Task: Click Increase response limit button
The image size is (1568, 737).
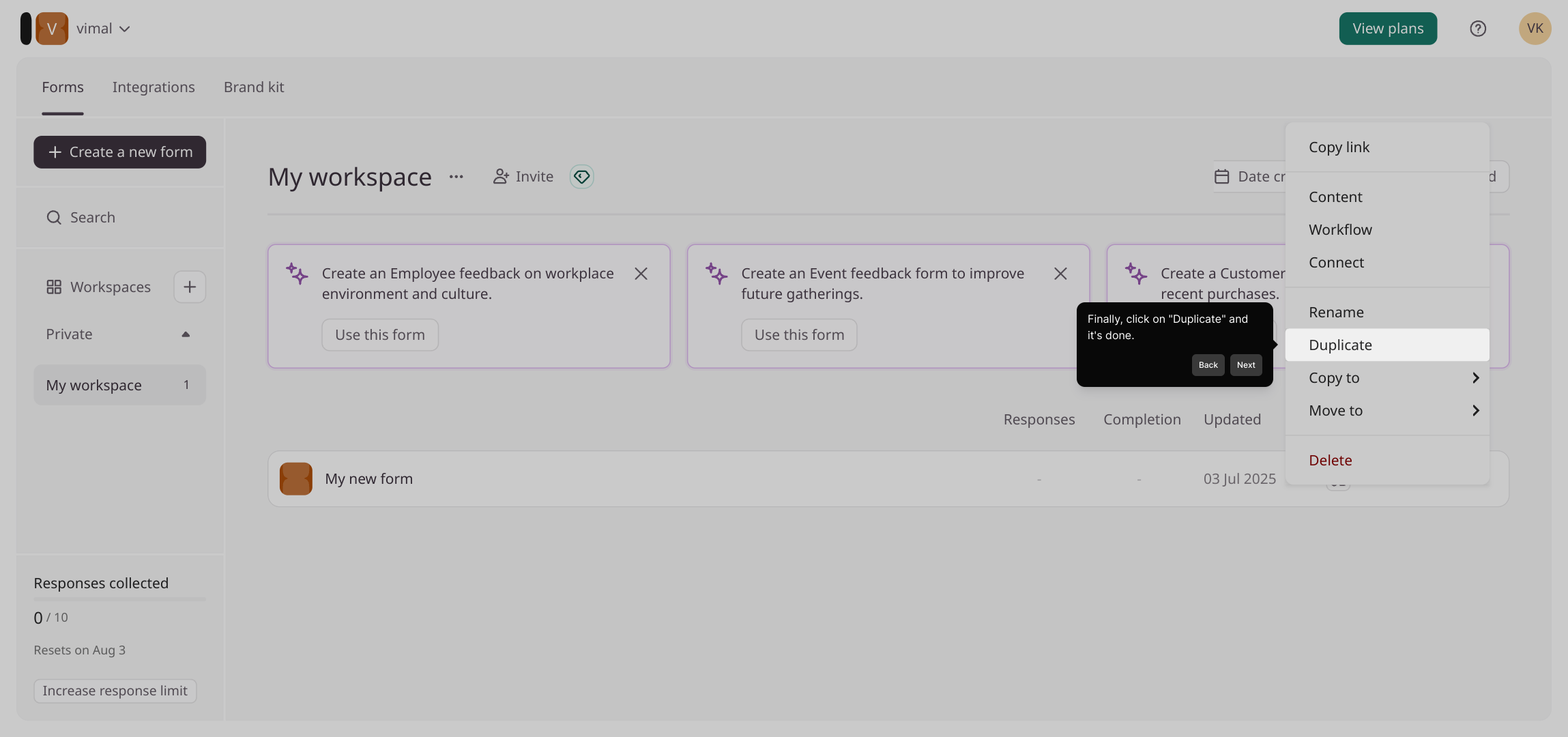Action: [x=115, y=691]
